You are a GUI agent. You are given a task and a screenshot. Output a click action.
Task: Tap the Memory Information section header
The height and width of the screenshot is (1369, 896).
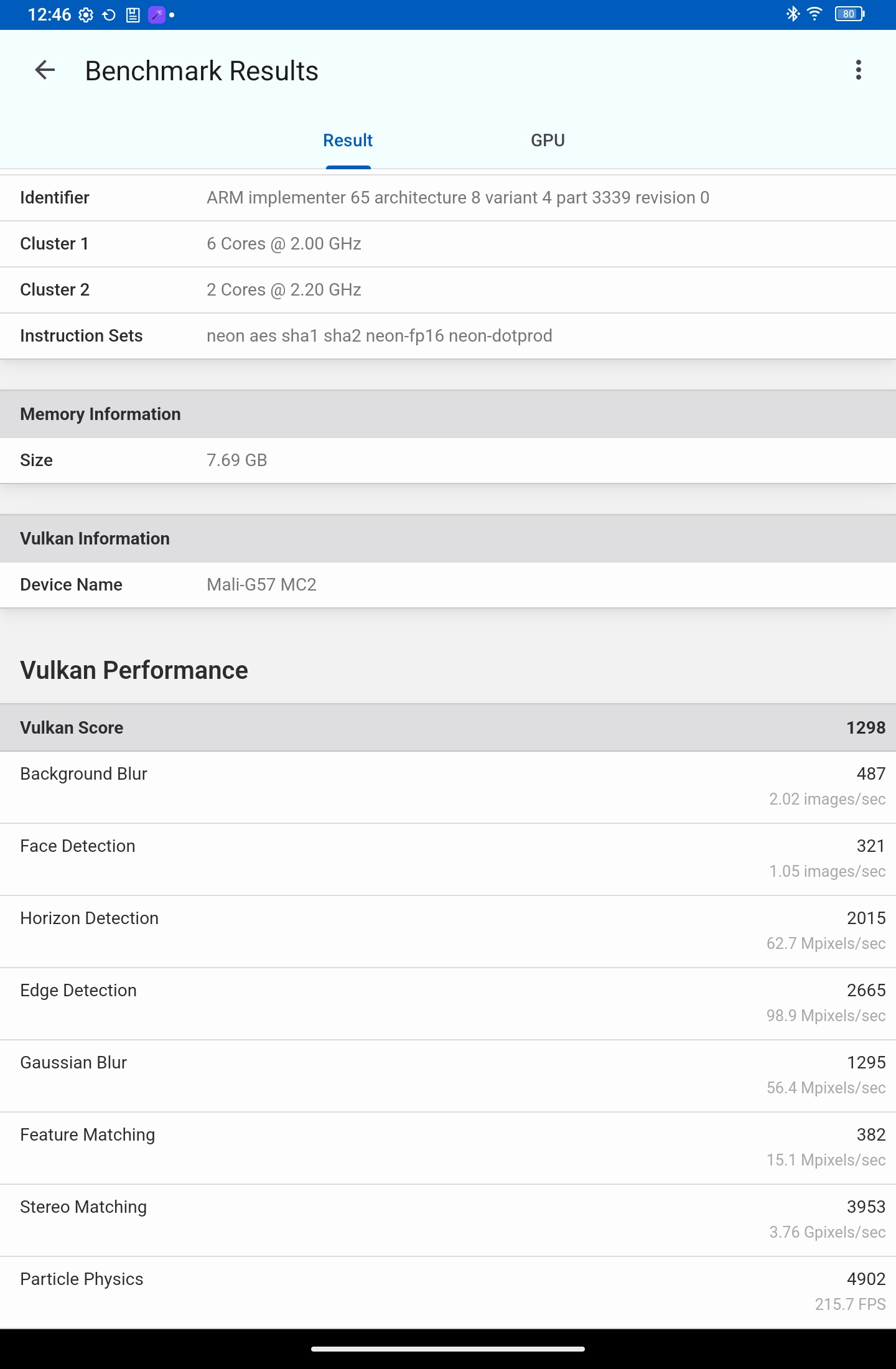click(x=448, y=414)
